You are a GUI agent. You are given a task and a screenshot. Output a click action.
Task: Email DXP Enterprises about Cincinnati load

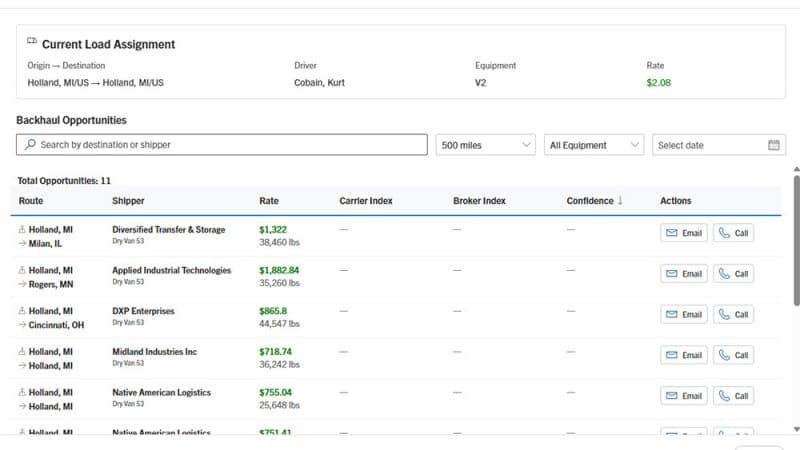point(684,314)
